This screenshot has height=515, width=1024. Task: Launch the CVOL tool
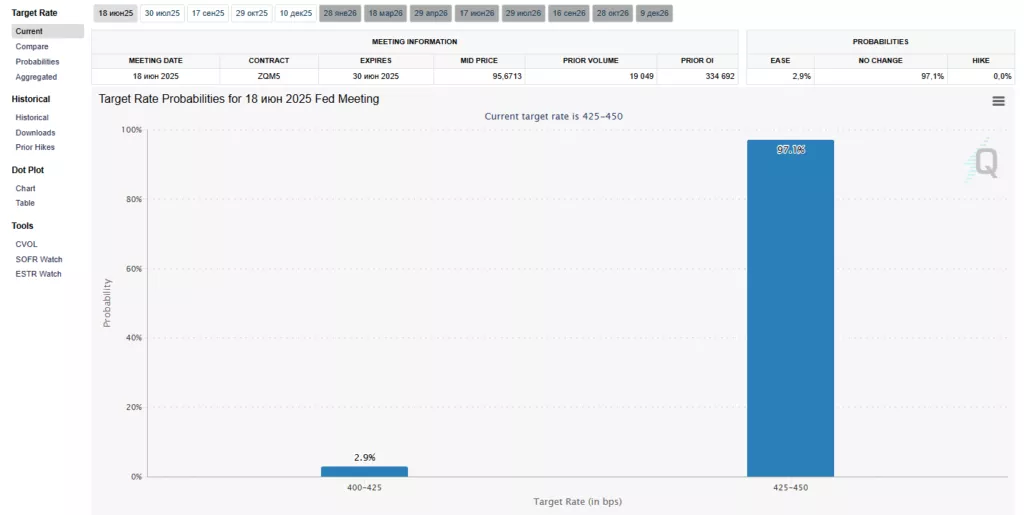tap(26, 244)
